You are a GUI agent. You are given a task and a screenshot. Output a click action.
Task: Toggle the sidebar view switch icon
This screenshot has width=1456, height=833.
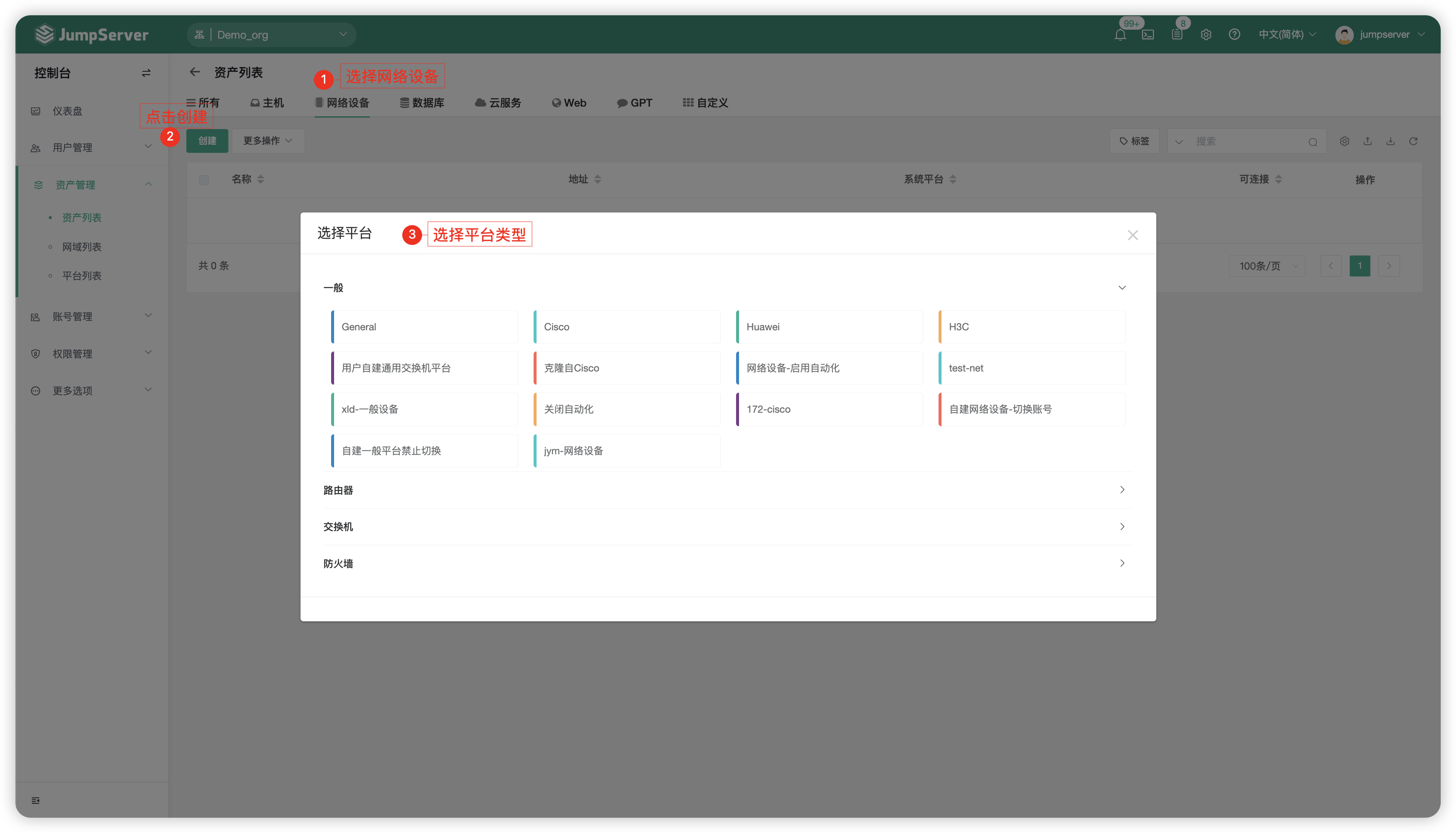pos(146,73)
